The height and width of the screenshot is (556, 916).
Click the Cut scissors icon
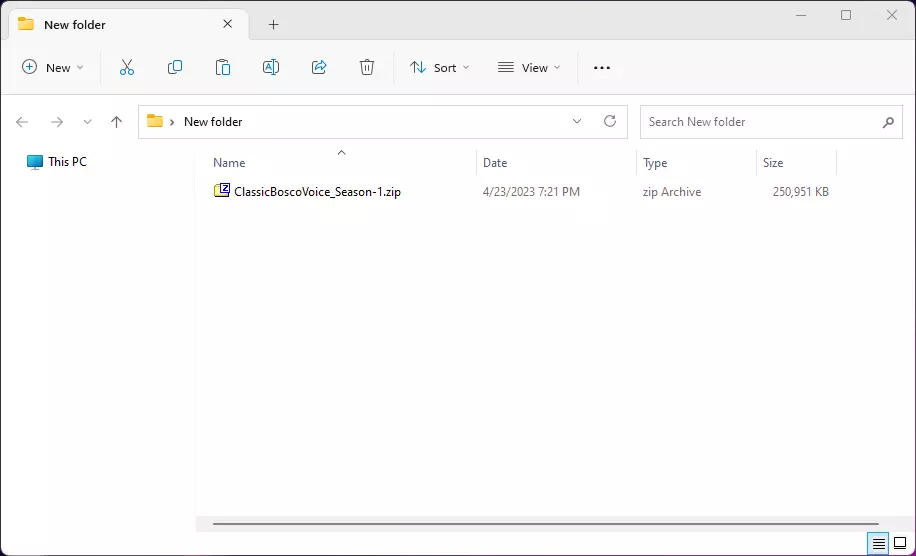click(127, 68)
